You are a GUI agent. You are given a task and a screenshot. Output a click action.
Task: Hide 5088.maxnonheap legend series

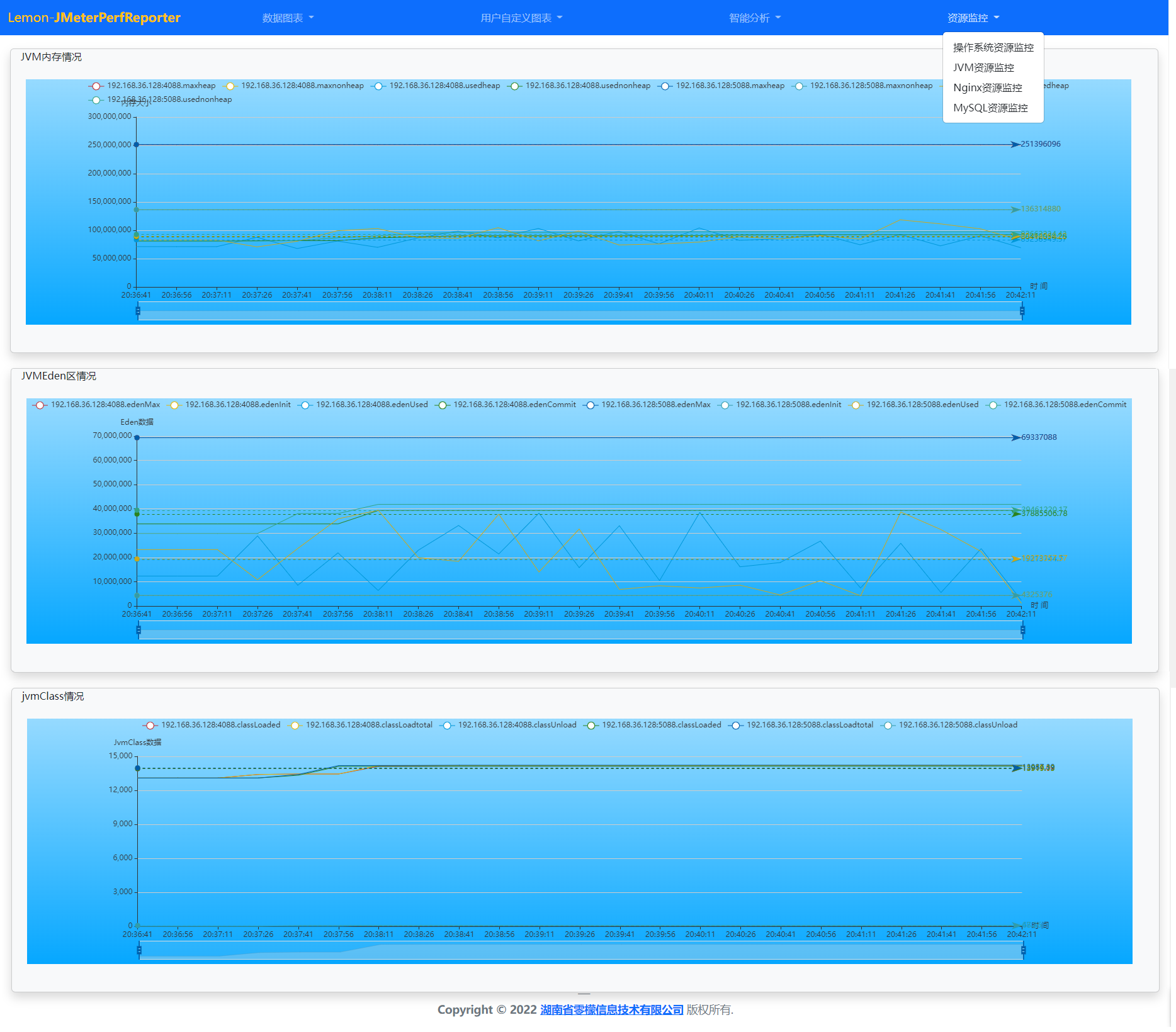pyautogui.click(x=862, y=86)
